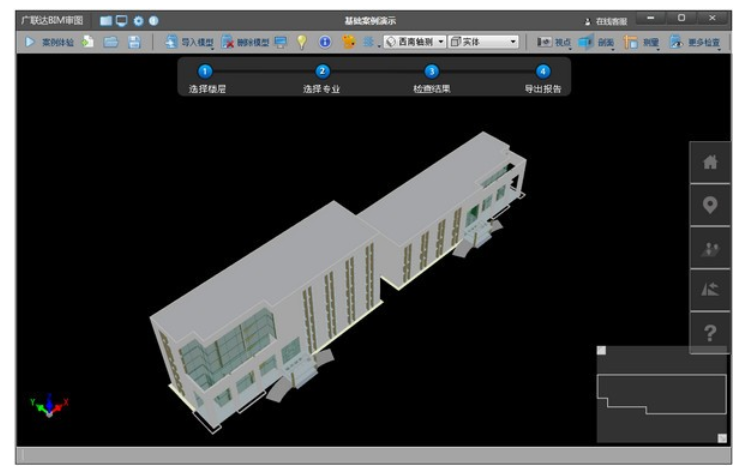The width and height of the screenshot is (741, 469).
Task: Click the yellow light bulb icon
Action: coord(302,42)
